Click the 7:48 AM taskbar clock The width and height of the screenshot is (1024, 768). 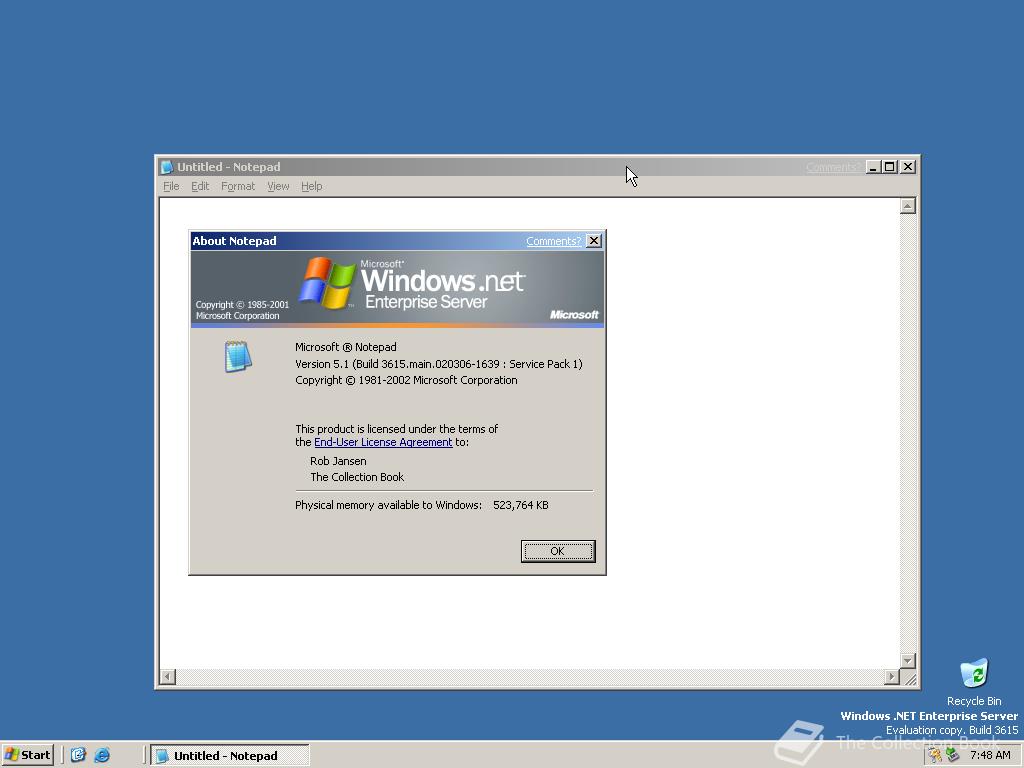990,756
